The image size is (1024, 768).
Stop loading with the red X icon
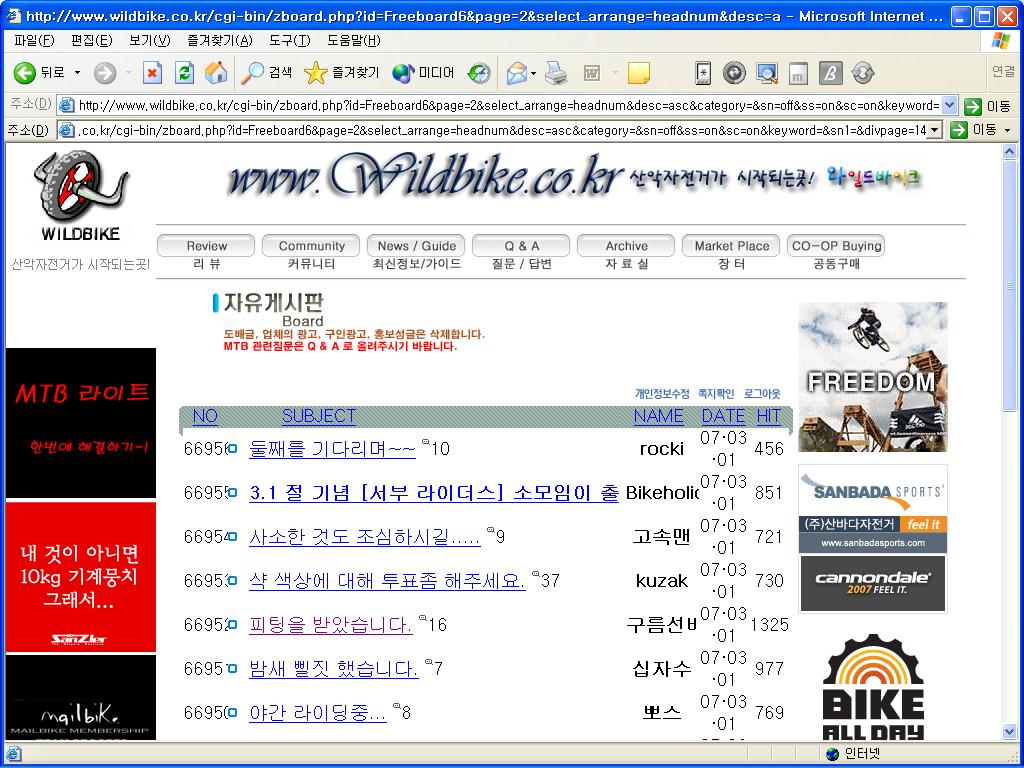152,72
